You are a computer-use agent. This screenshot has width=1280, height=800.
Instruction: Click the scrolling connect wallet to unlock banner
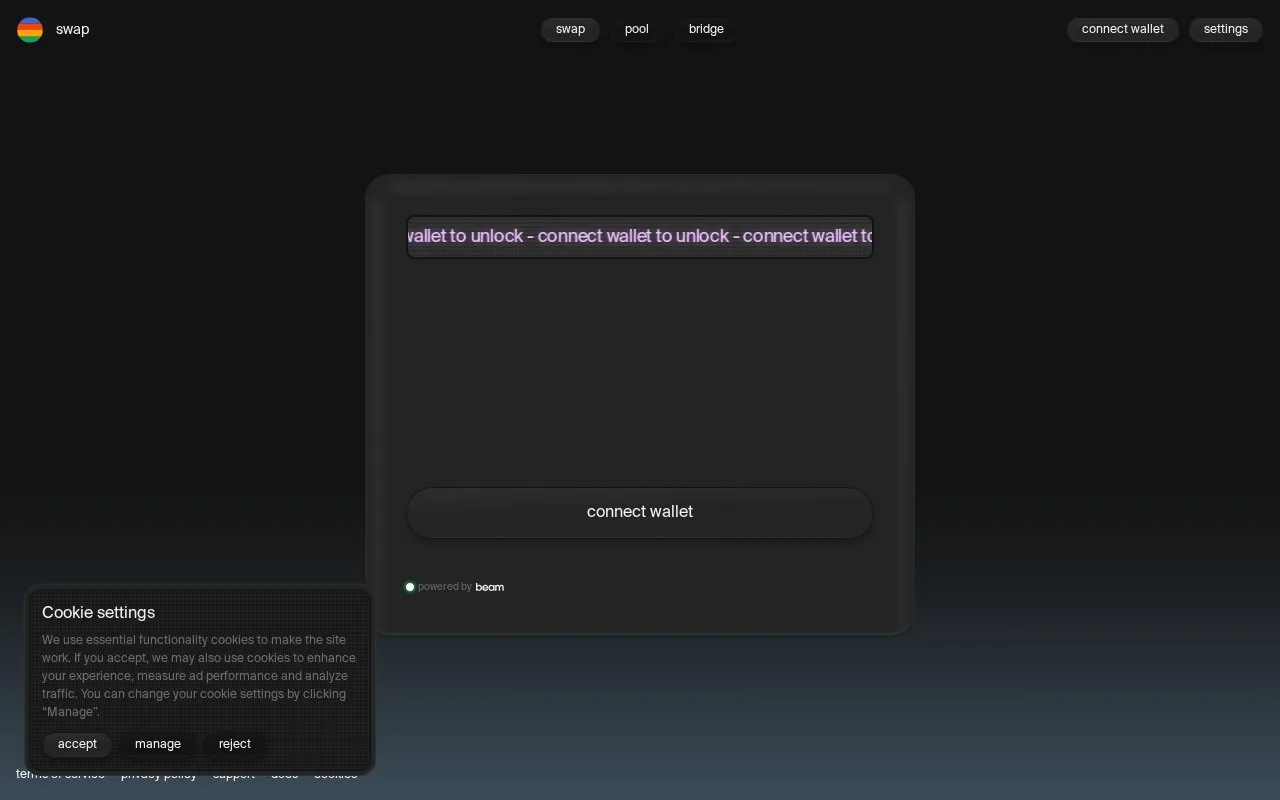[x=640, y=237]
